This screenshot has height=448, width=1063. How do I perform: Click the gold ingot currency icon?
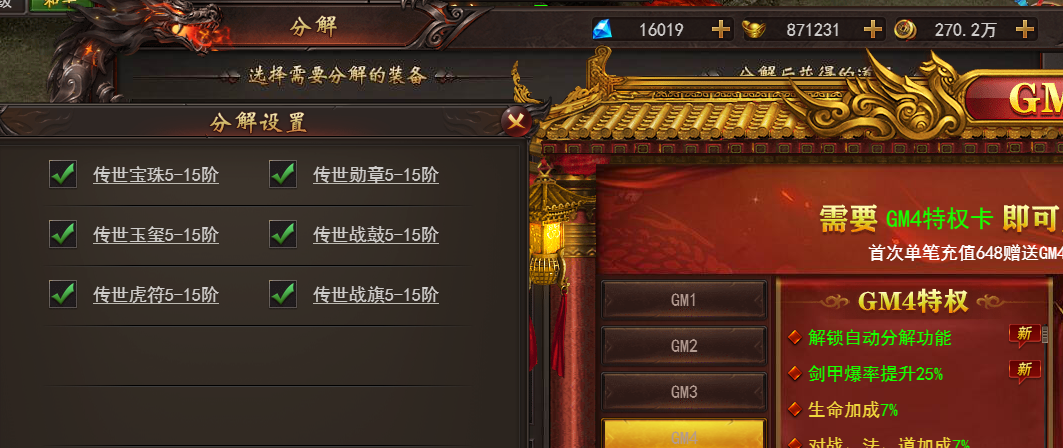click(753, 30)
